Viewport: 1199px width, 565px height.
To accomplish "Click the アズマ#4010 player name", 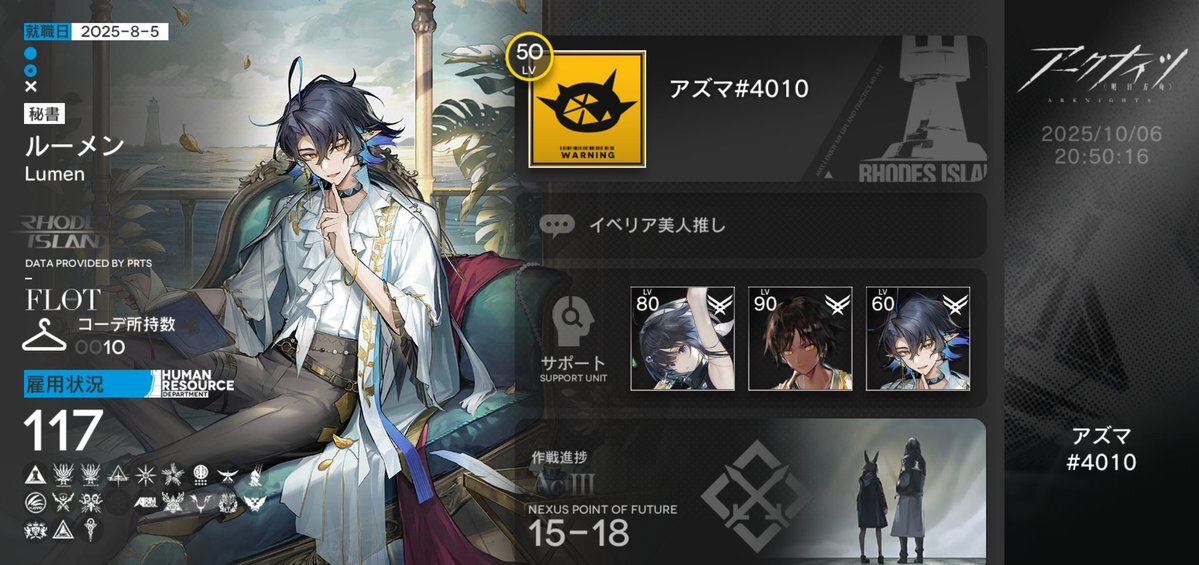I will click(x=739, y=89).
